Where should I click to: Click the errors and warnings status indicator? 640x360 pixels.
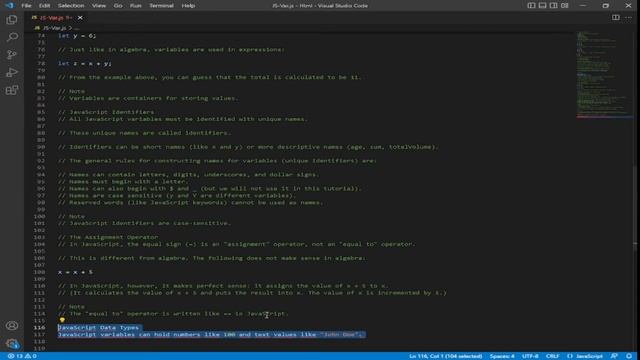(x=22, y=356)
